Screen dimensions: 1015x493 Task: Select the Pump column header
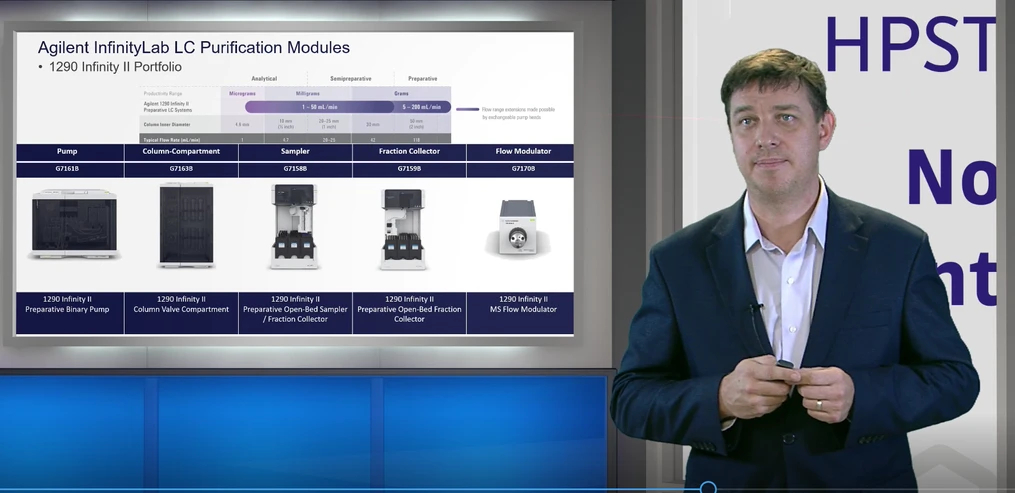click(x=68, y=152)
